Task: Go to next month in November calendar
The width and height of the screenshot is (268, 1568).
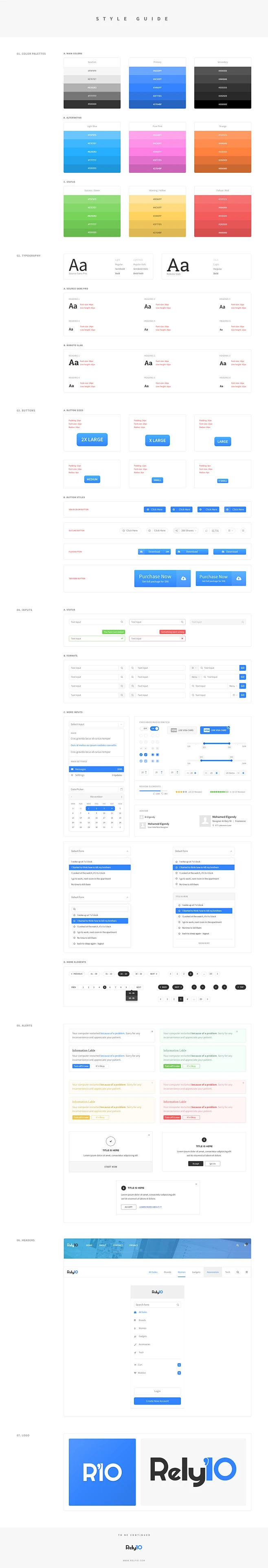Action: click(121, 797)
